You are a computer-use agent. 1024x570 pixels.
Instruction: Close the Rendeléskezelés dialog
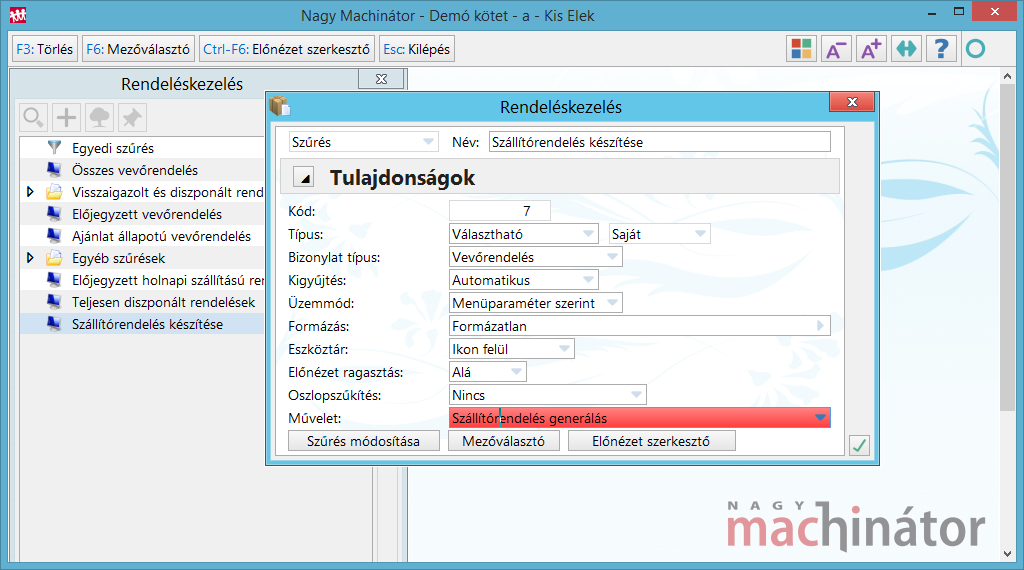coord(852,102)
